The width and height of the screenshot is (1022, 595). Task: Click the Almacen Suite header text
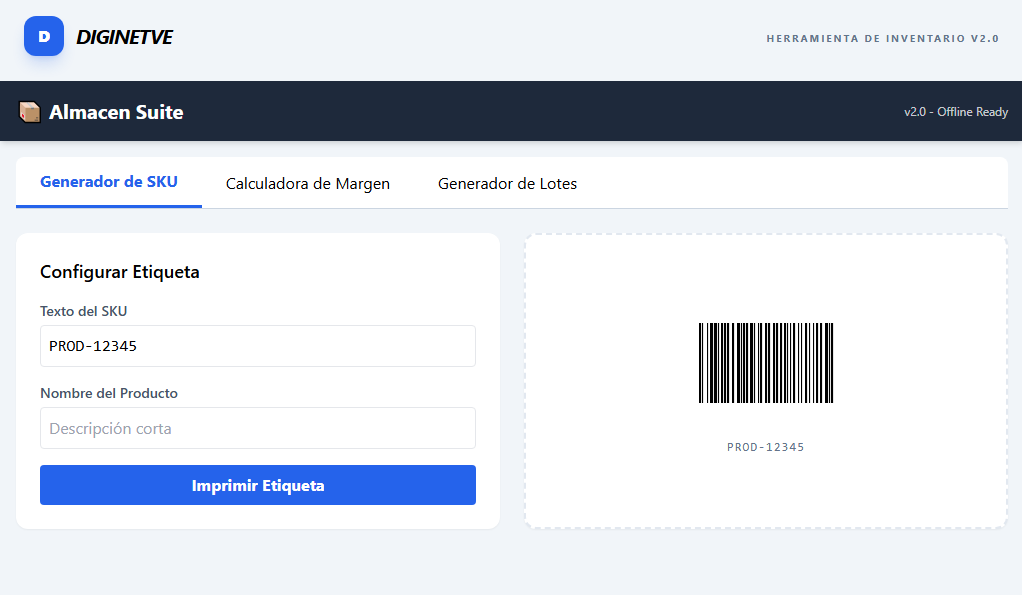coord(117,112)
